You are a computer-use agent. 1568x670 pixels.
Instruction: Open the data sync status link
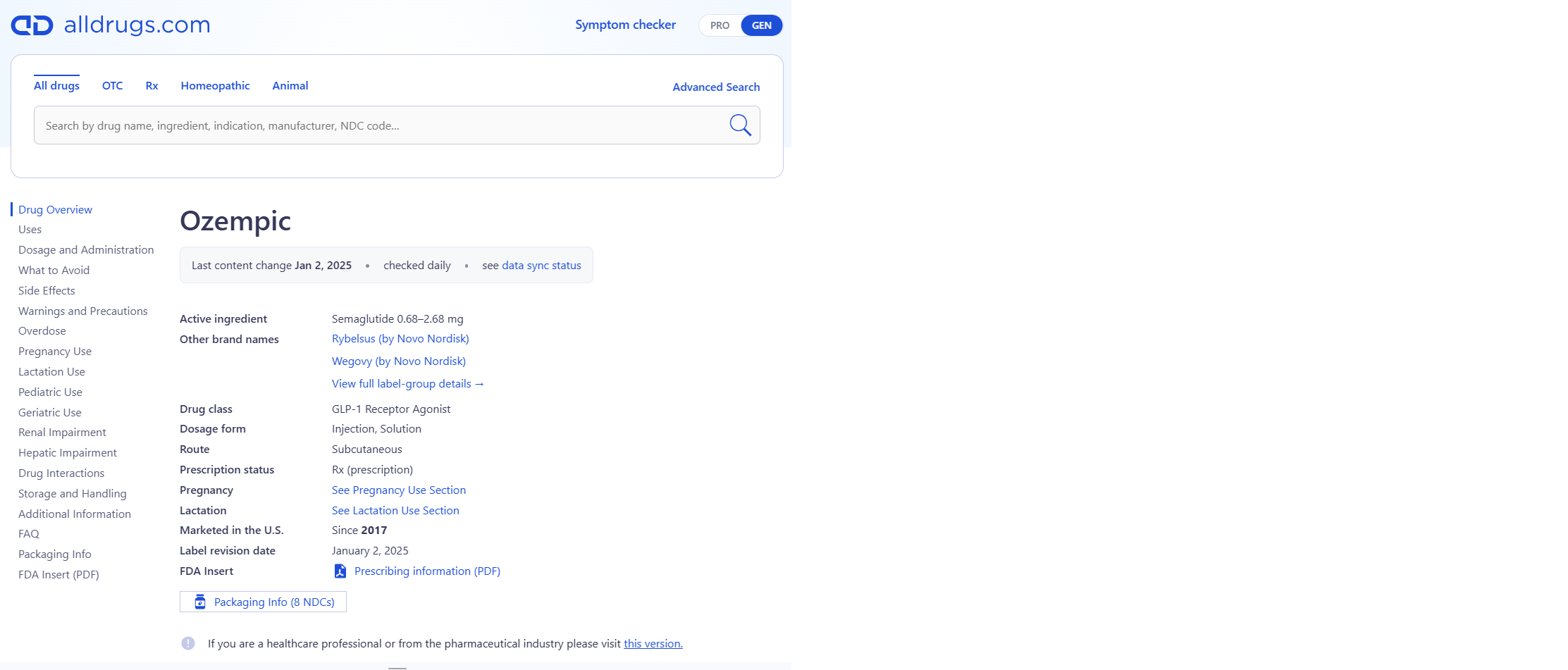click(541, 266)
